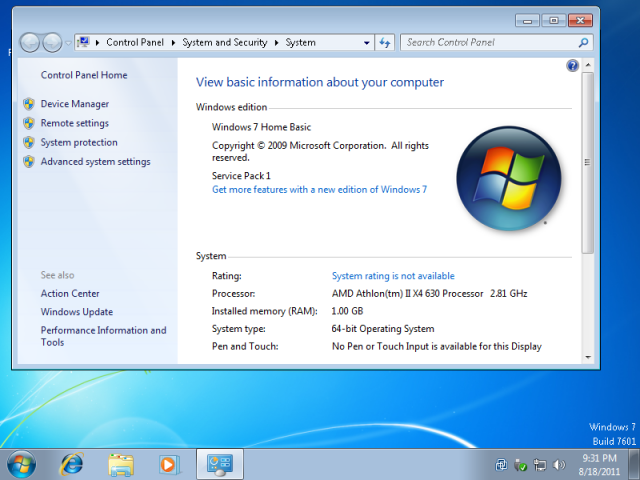Click the No Pen or Touch Input text

[x=437, y=347]
